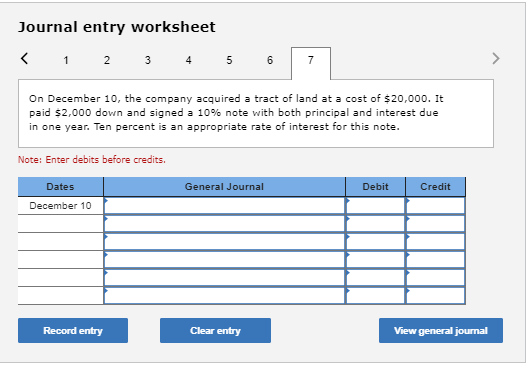This screenshot has height=370, width=527.
Task: Click the Clear entry button
Action: click(215, 331)
